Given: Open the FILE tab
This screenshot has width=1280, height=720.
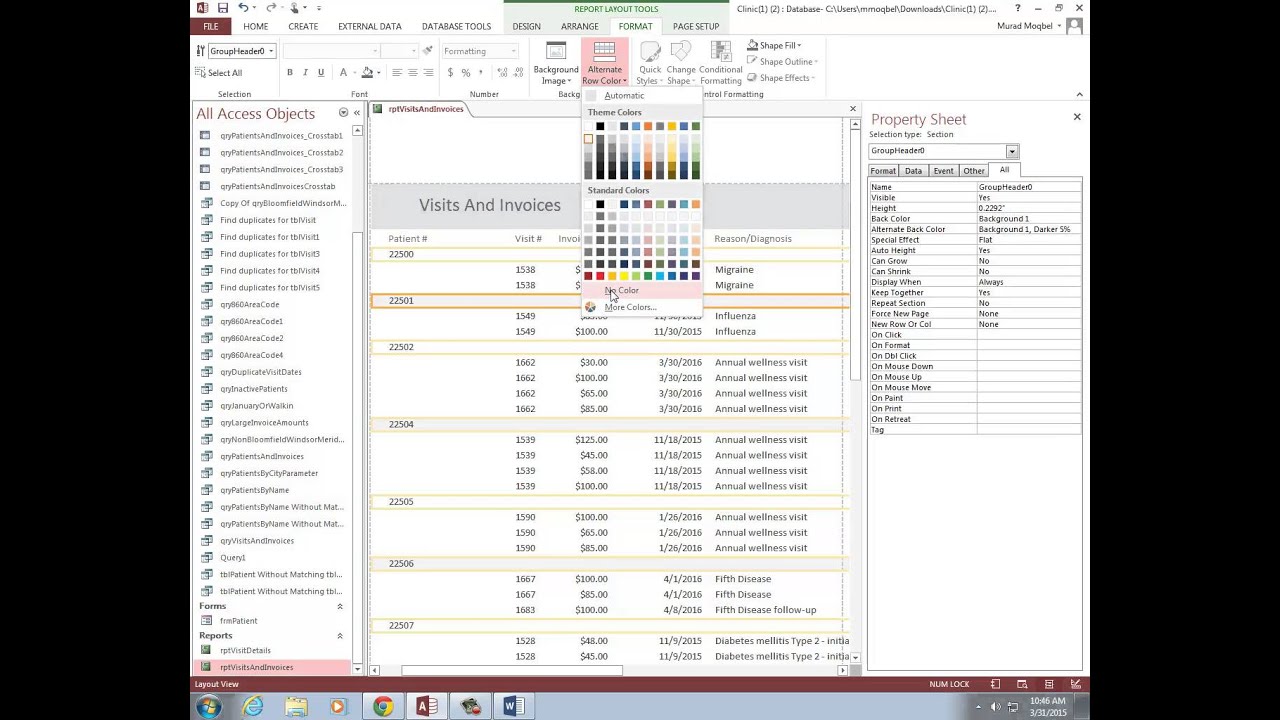Looking at the screenshot, I should click(210, 26).
